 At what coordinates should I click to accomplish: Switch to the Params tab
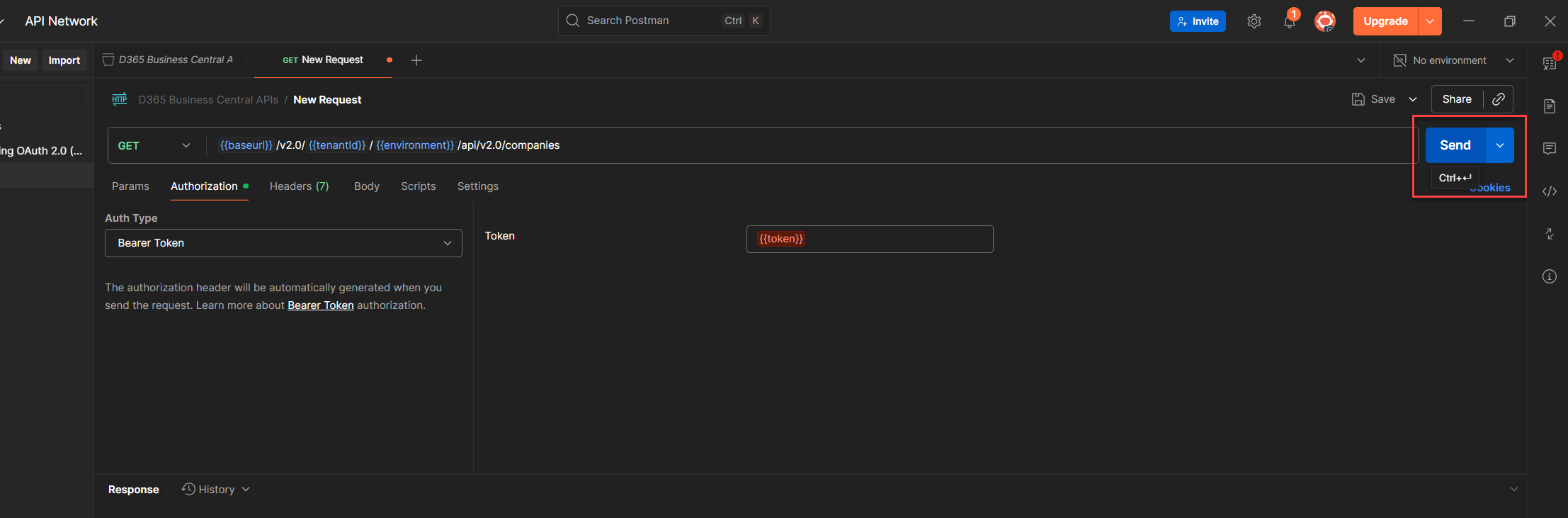tap(130, 186)
